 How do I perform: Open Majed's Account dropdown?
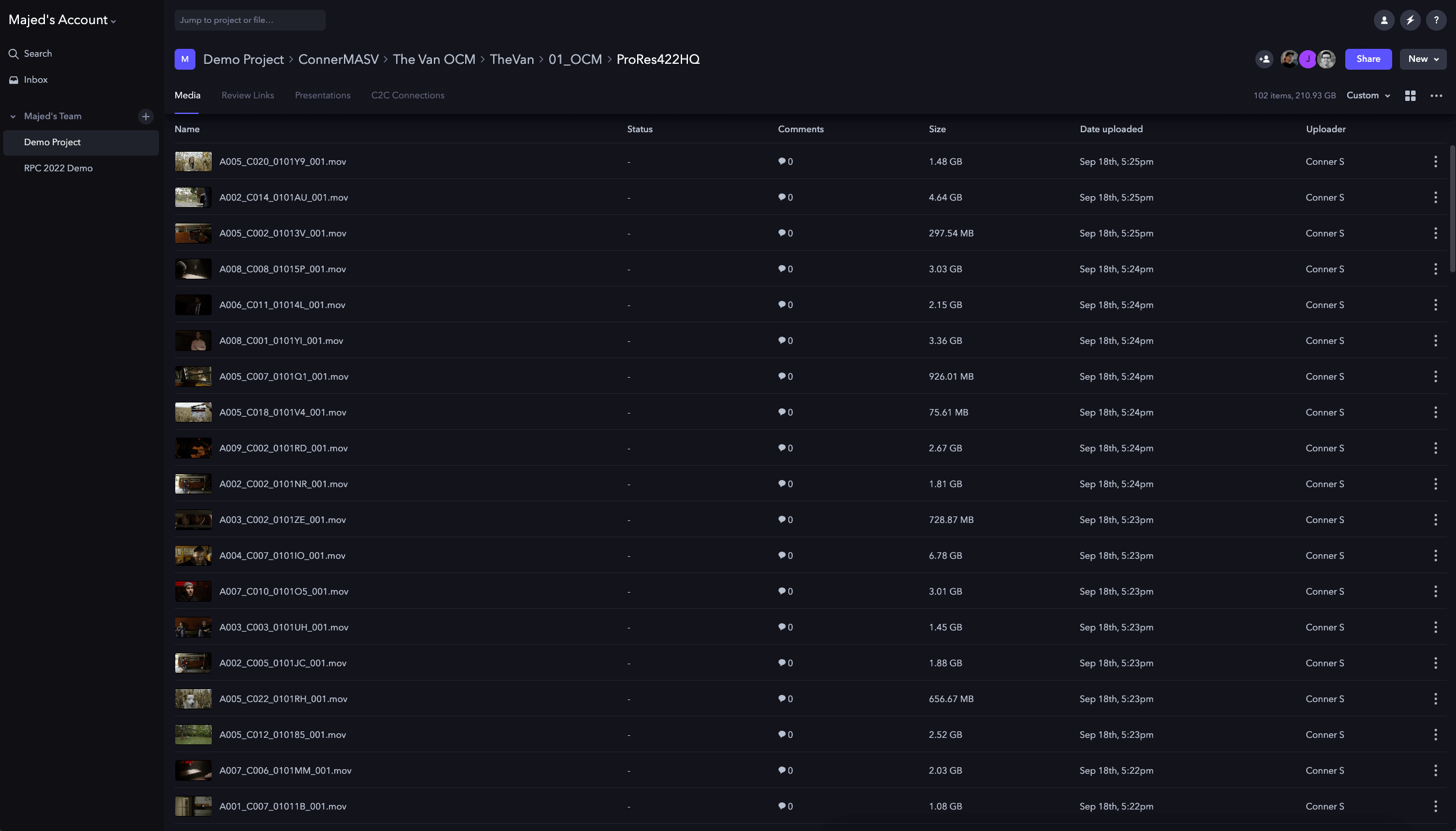tap(62, 20)
